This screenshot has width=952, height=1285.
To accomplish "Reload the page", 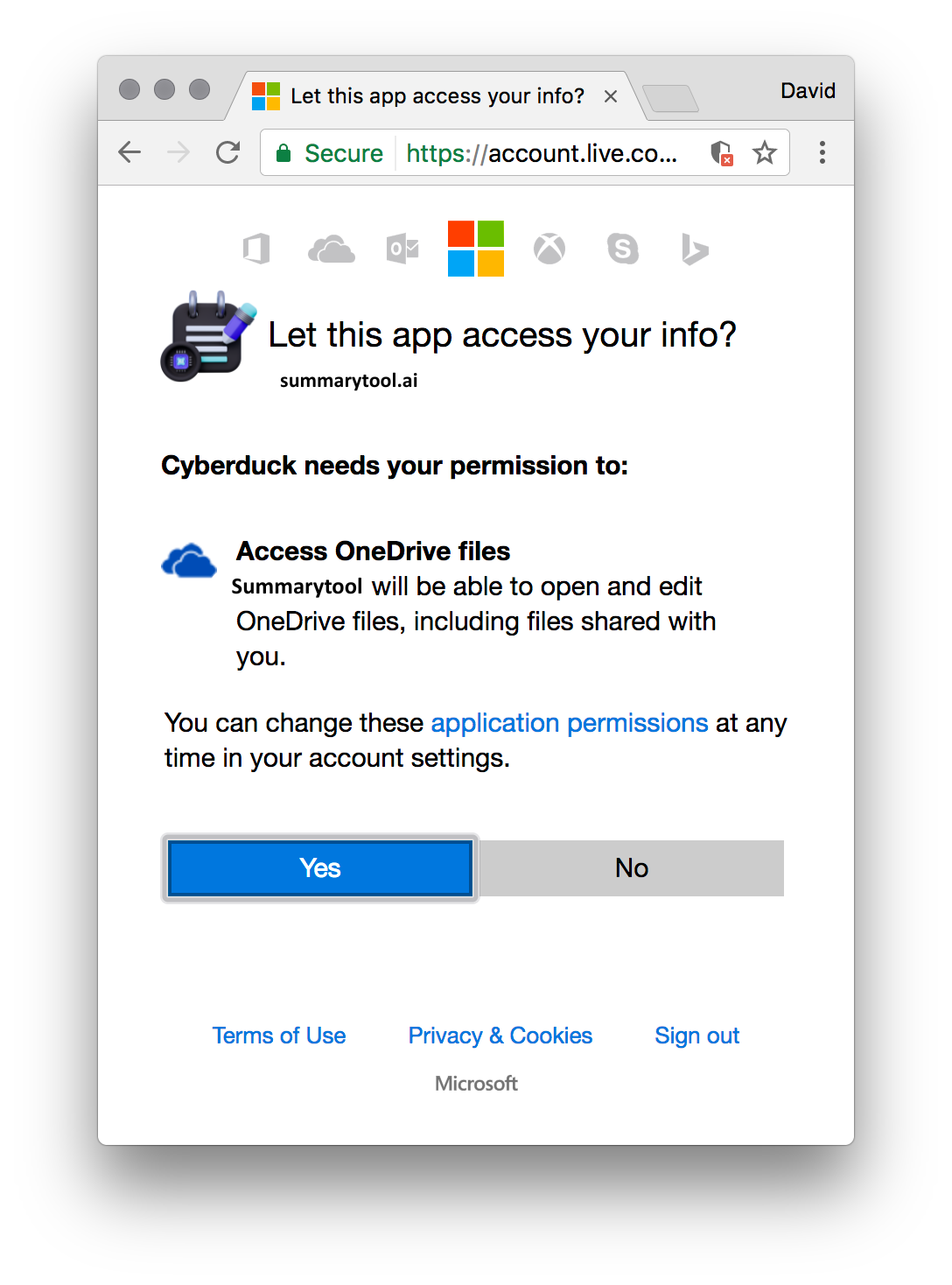I will point(228,153).
